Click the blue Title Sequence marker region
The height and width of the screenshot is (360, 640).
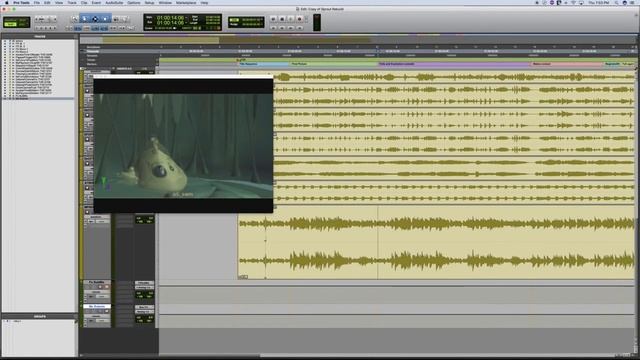point(263,64)
